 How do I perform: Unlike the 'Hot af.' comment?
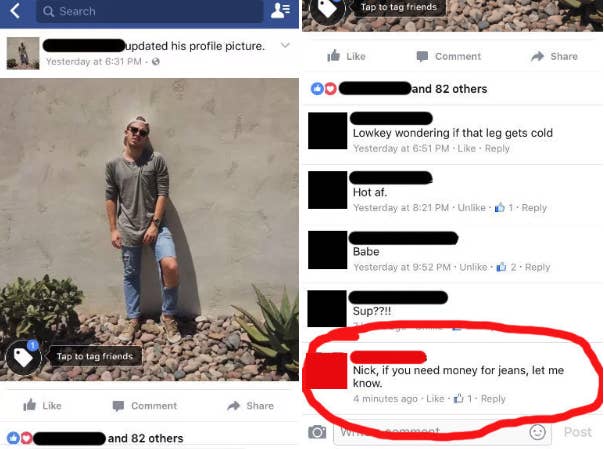click(471, 208)
